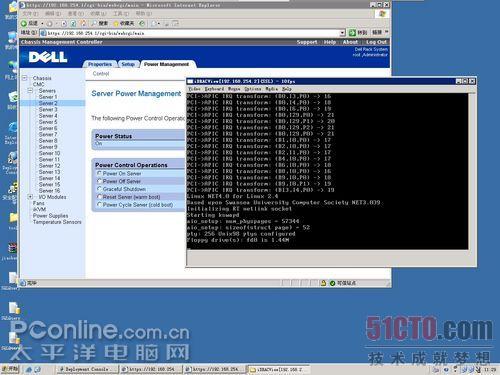
Task: Click the Control sub-tab
Action: (101, 74)
